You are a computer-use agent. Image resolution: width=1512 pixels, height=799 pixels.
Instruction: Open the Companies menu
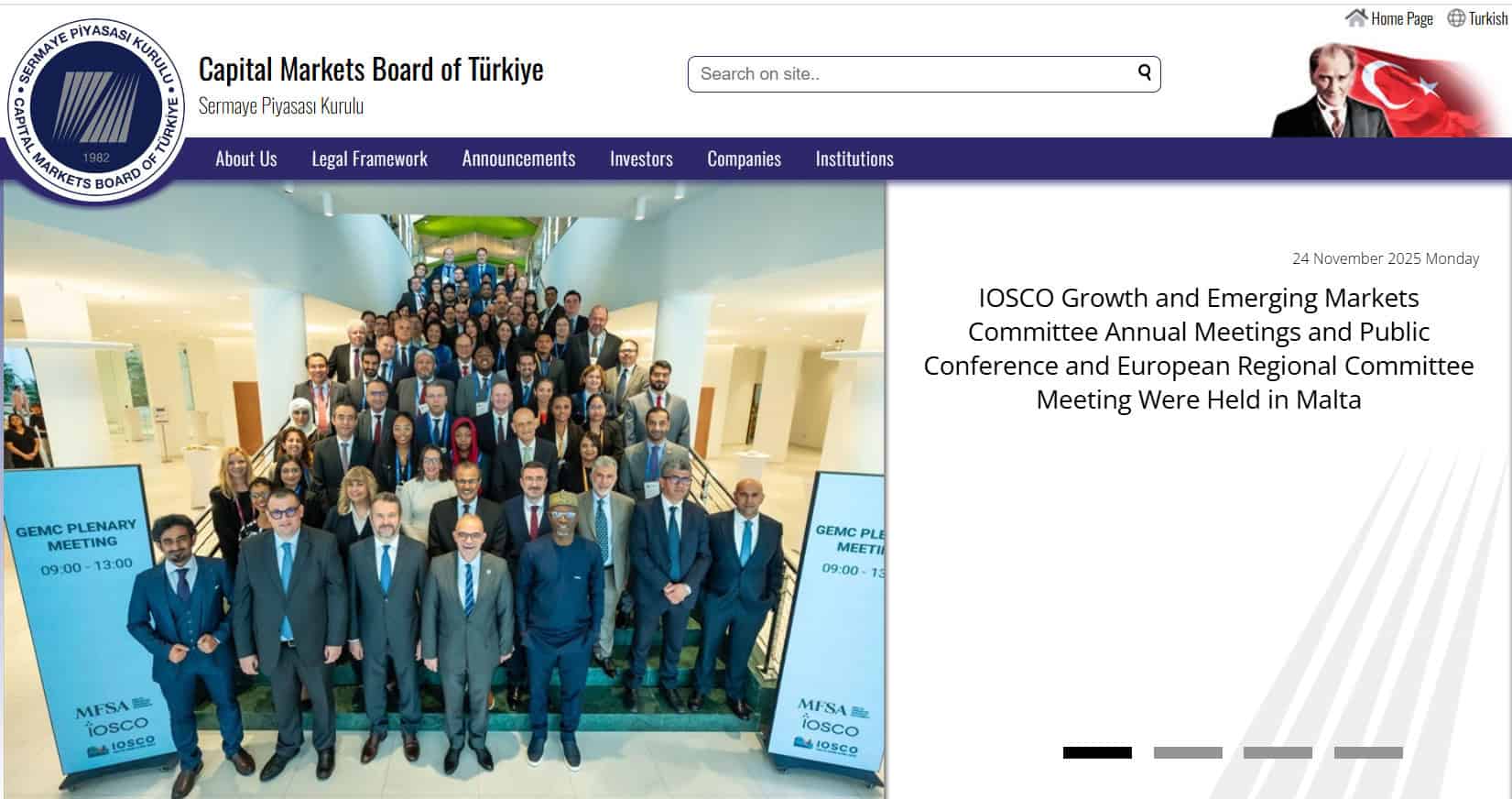pos(744,159)
